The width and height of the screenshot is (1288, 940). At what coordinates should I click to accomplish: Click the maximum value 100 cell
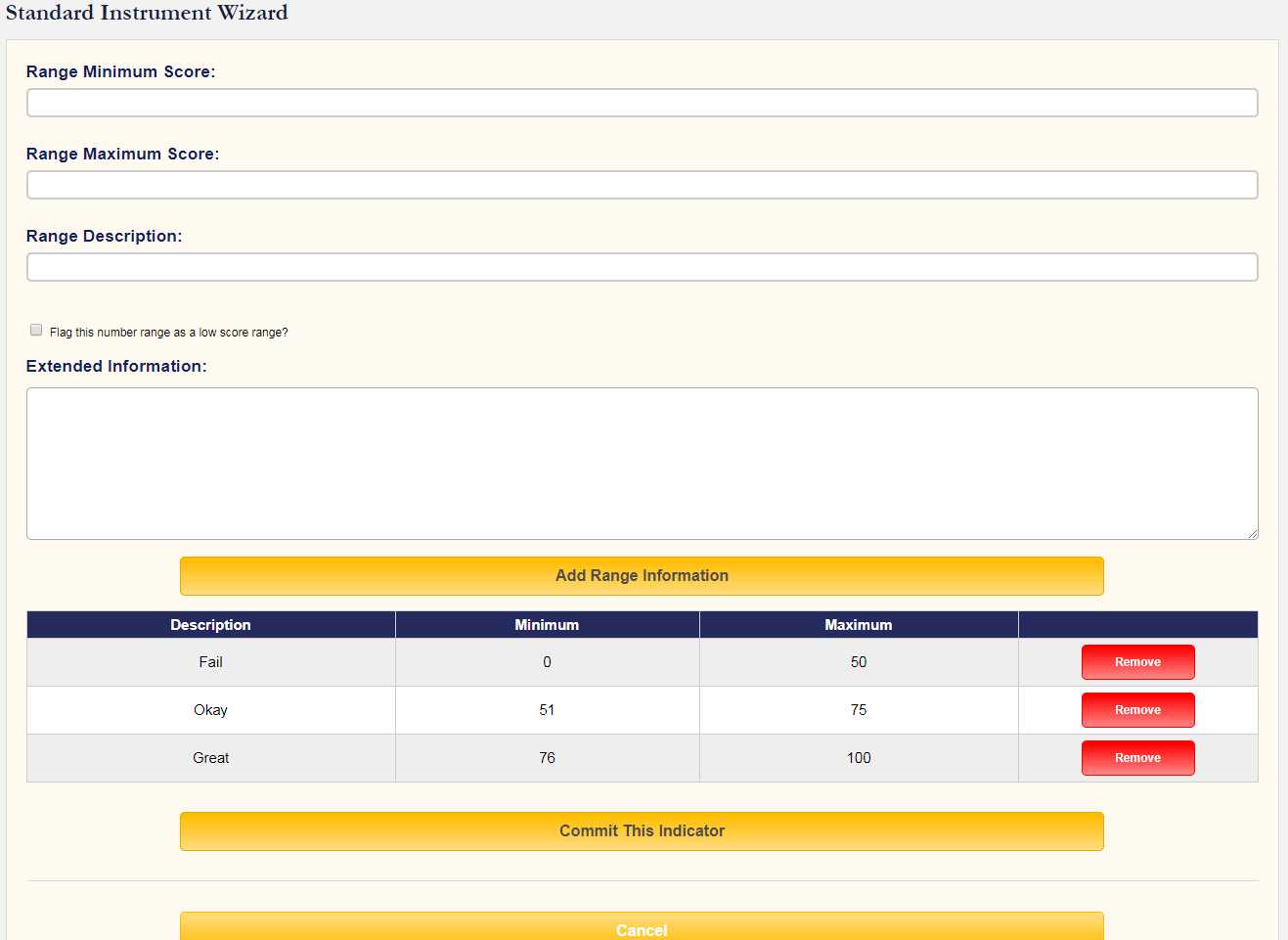click(859, 758)
